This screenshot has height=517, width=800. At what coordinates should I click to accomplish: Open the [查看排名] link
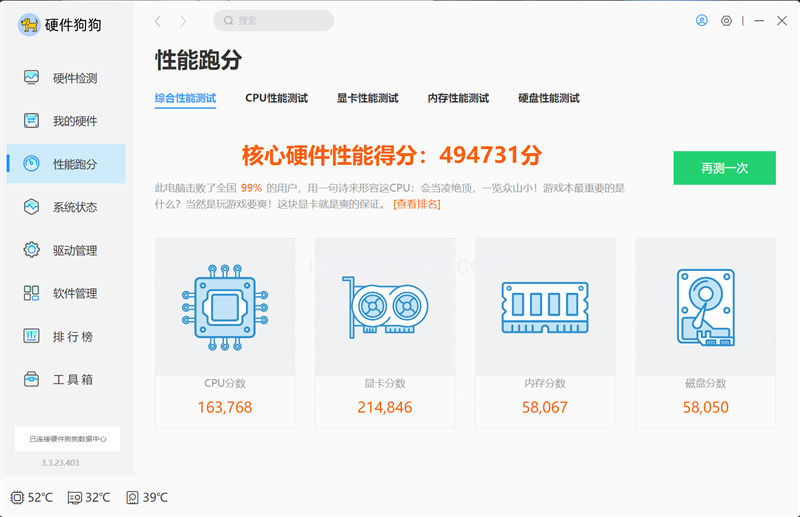(x=416, y=204)
